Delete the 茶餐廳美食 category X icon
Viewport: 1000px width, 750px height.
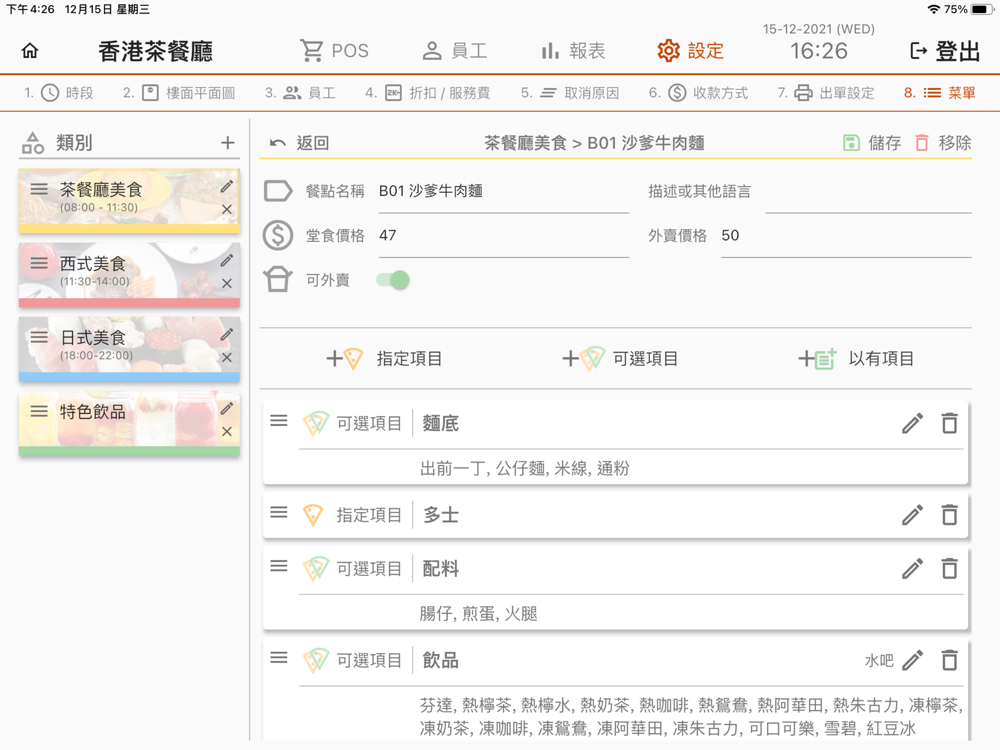click(226, 209)
